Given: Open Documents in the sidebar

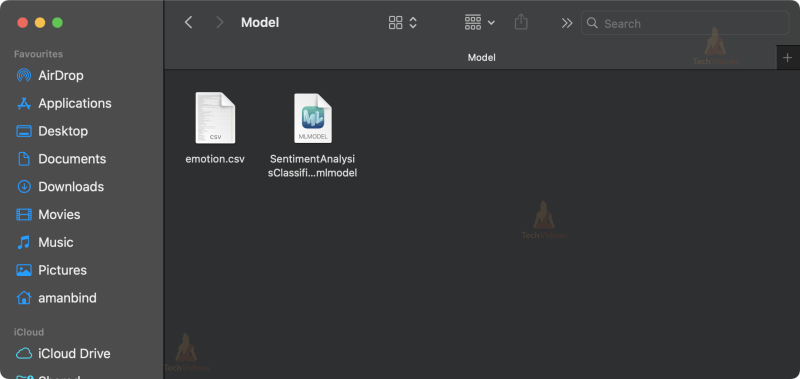Looking at the screenshot, I should 72,159.
